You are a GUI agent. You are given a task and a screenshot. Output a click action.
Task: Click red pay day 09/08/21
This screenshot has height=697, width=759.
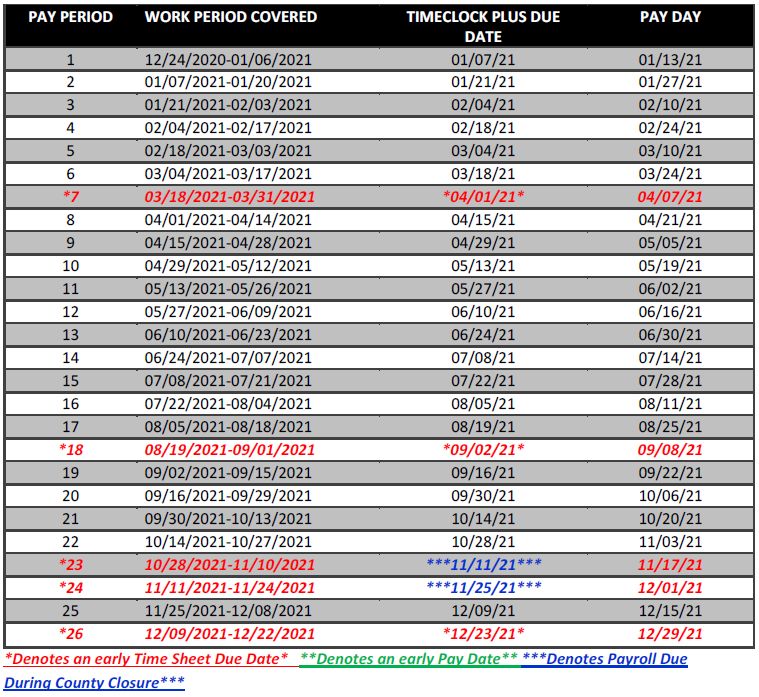[x=670, y=450]
